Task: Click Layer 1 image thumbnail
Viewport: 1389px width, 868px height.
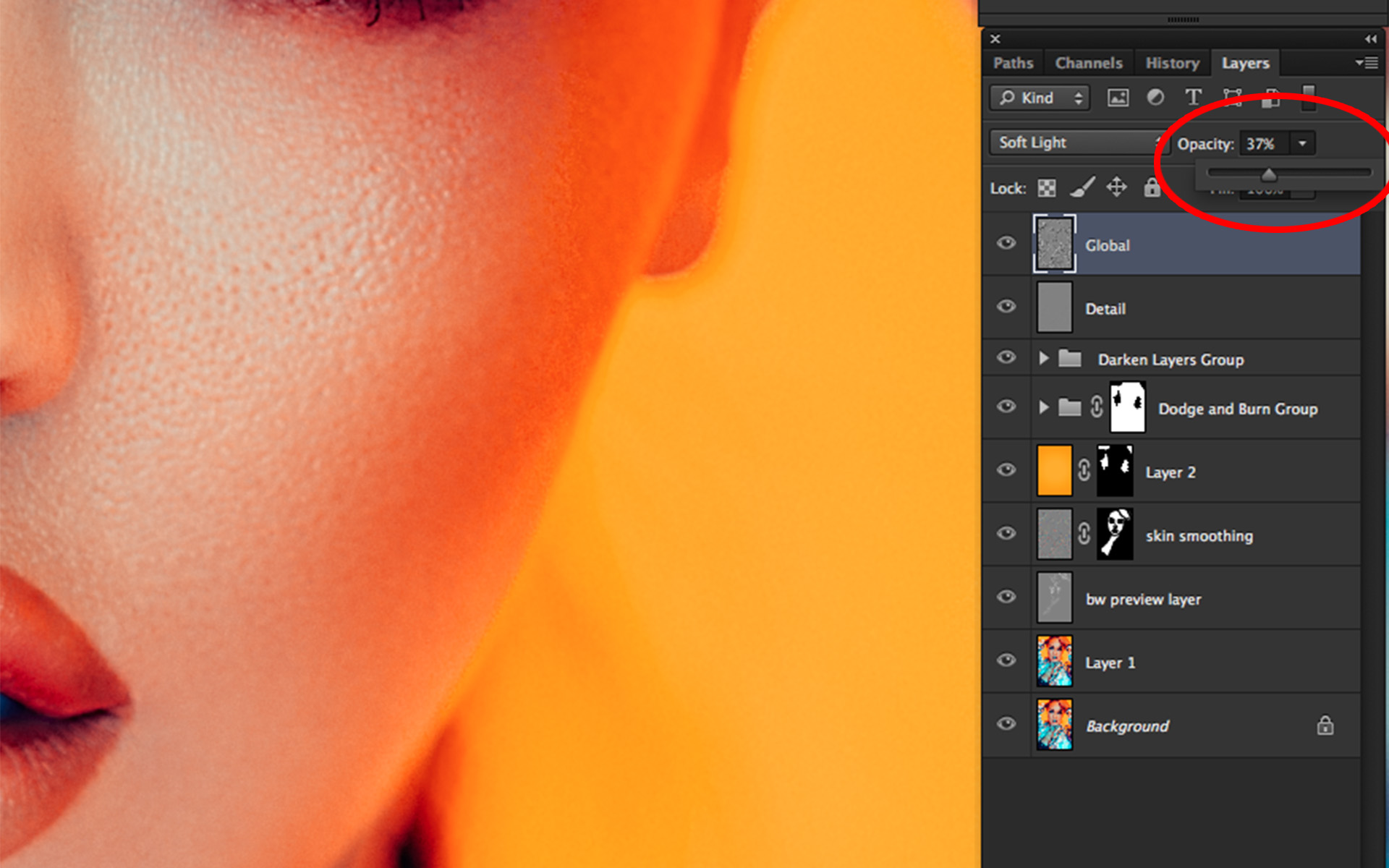Action: click(1055, 661)
